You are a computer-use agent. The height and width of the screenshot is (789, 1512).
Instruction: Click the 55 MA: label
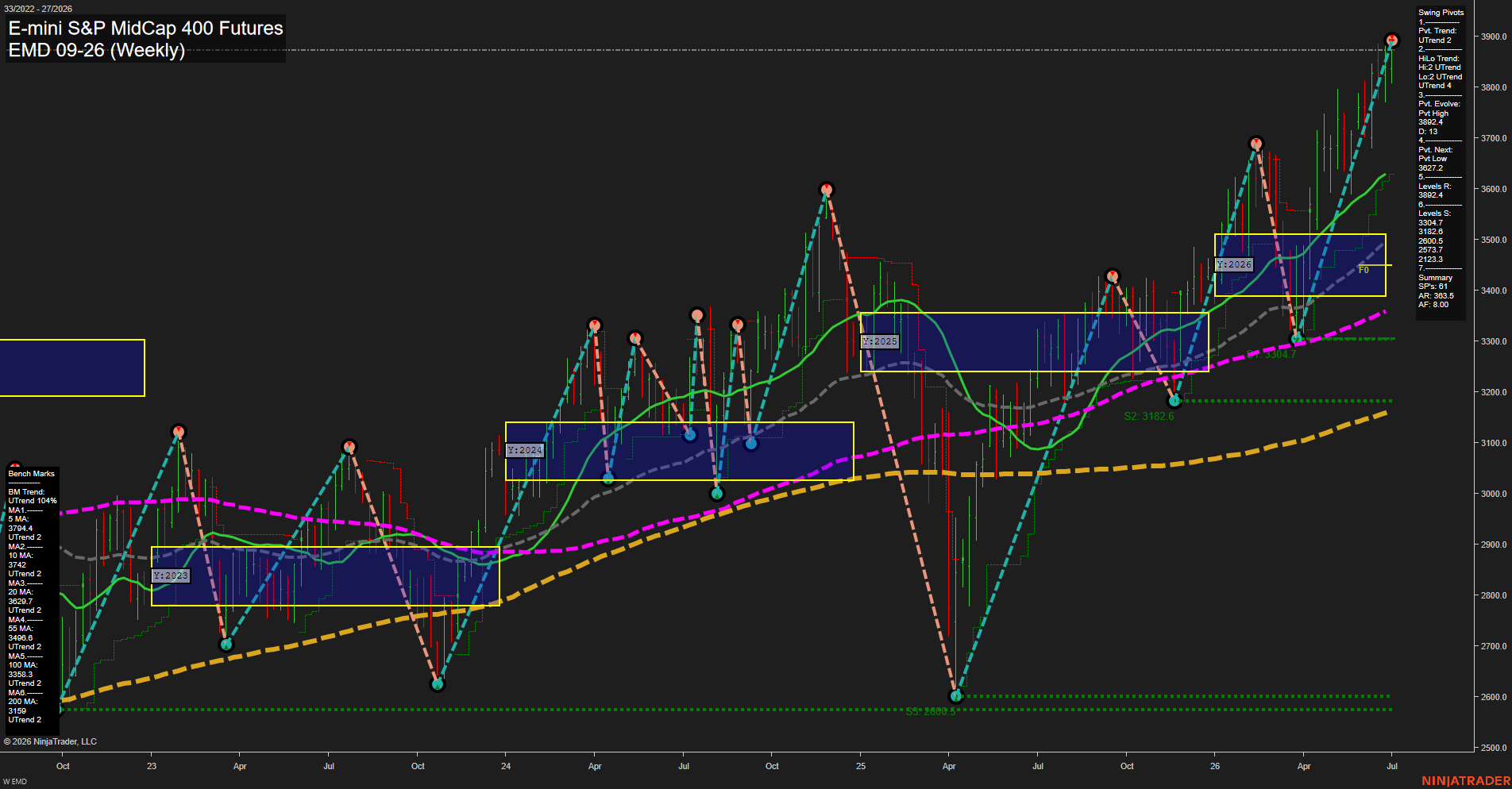[21, 629]
